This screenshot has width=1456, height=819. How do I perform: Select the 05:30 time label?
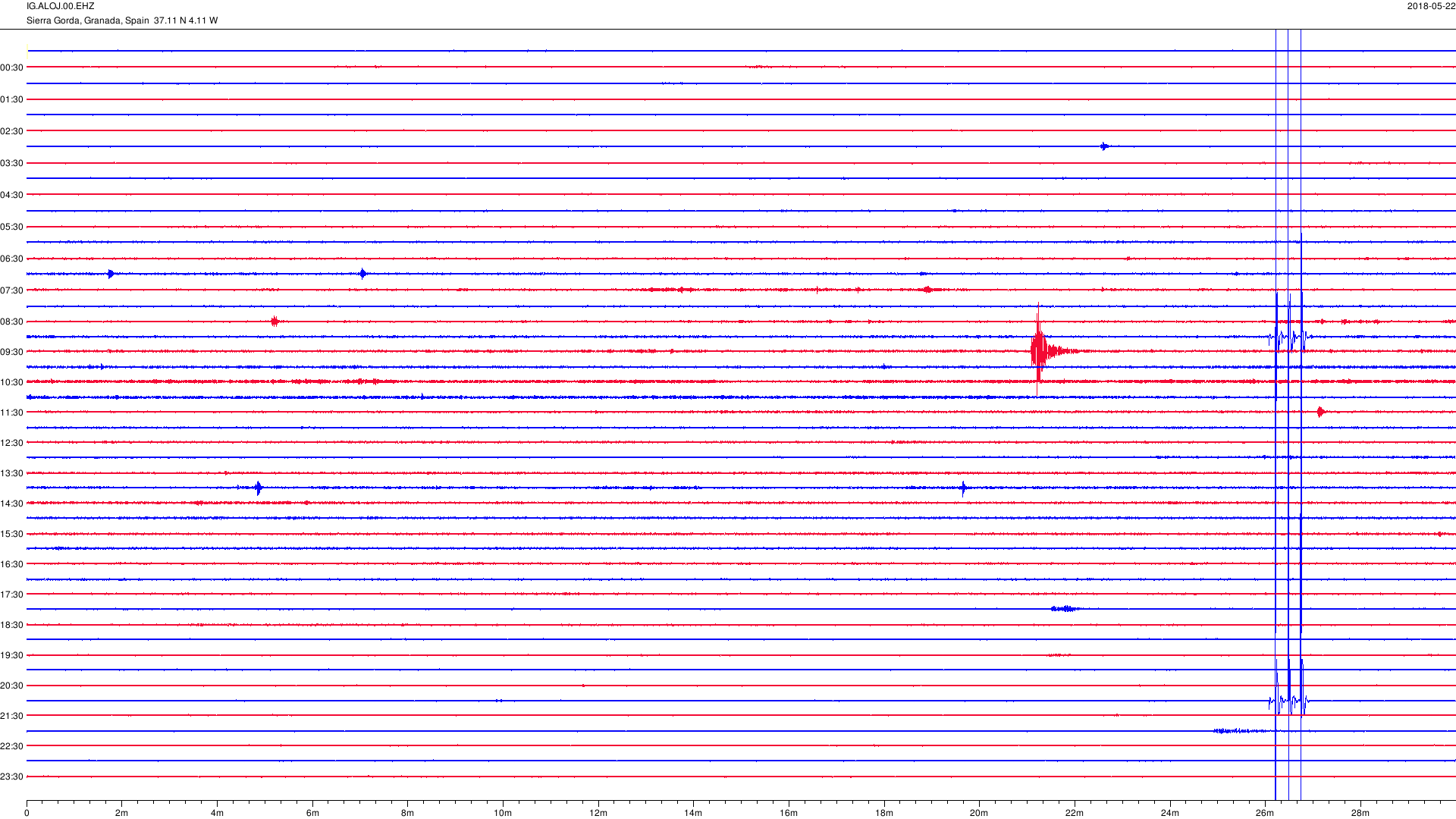11,227
